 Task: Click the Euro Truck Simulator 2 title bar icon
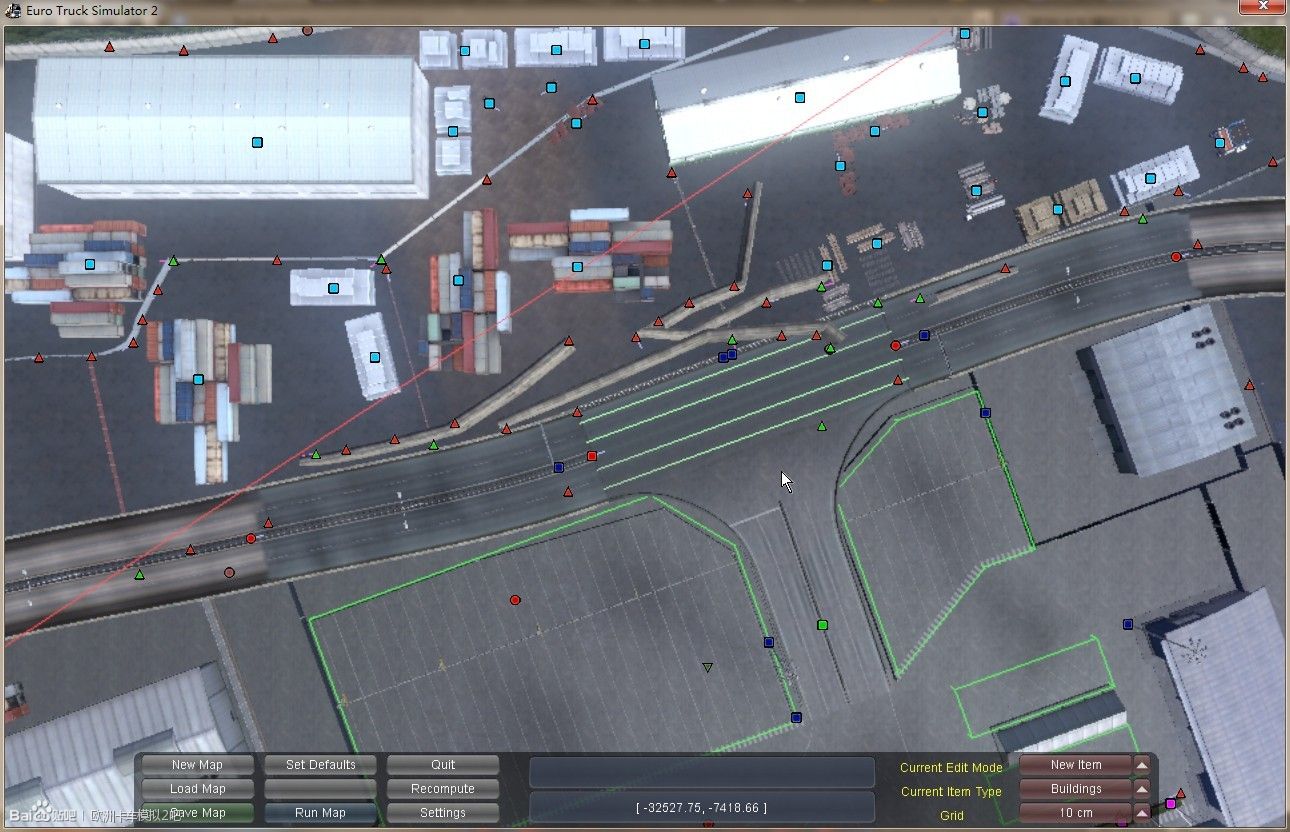(14, 10)
